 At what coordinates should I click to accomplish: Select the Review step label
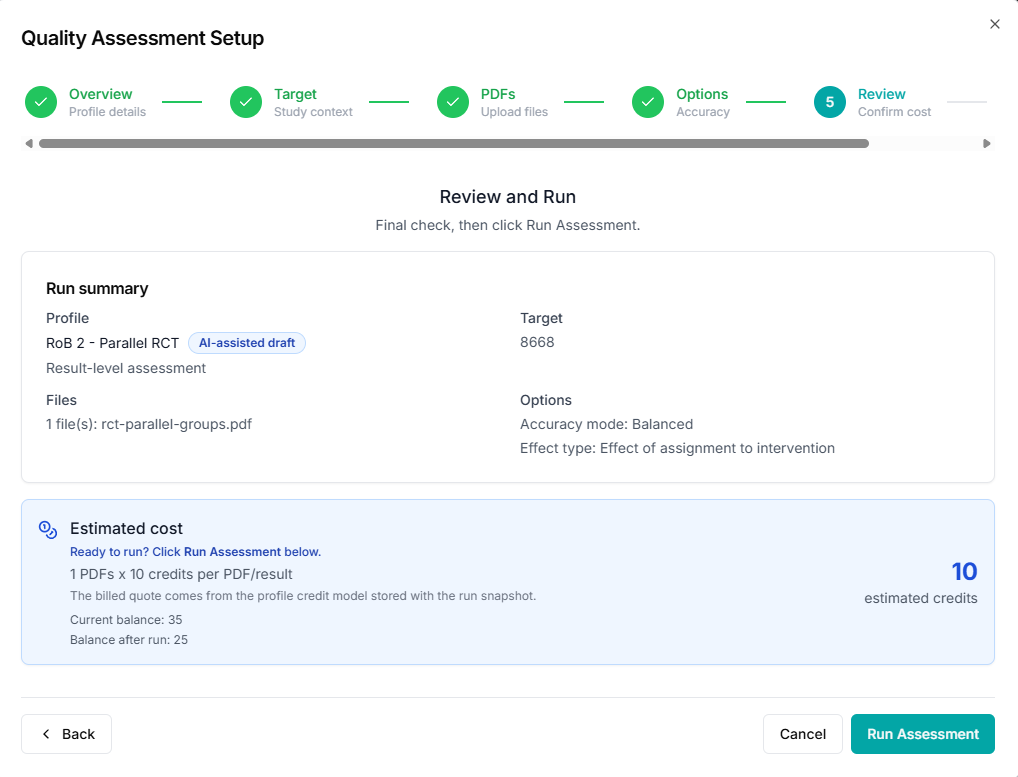click(882, 94)
